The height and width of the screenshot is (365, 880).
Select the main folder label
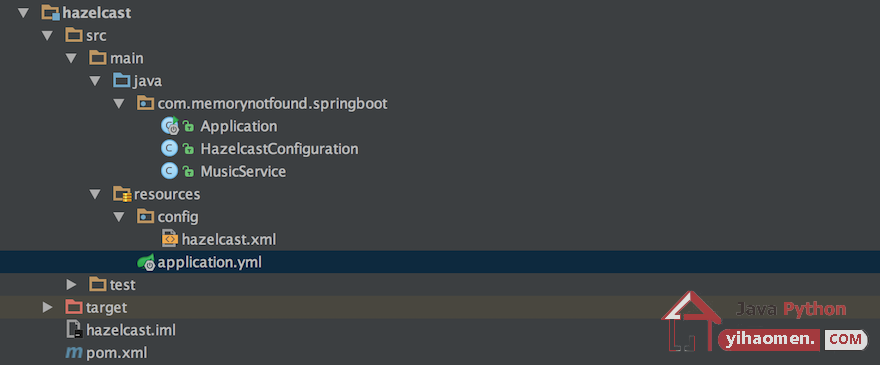click(x=126, y=58)
